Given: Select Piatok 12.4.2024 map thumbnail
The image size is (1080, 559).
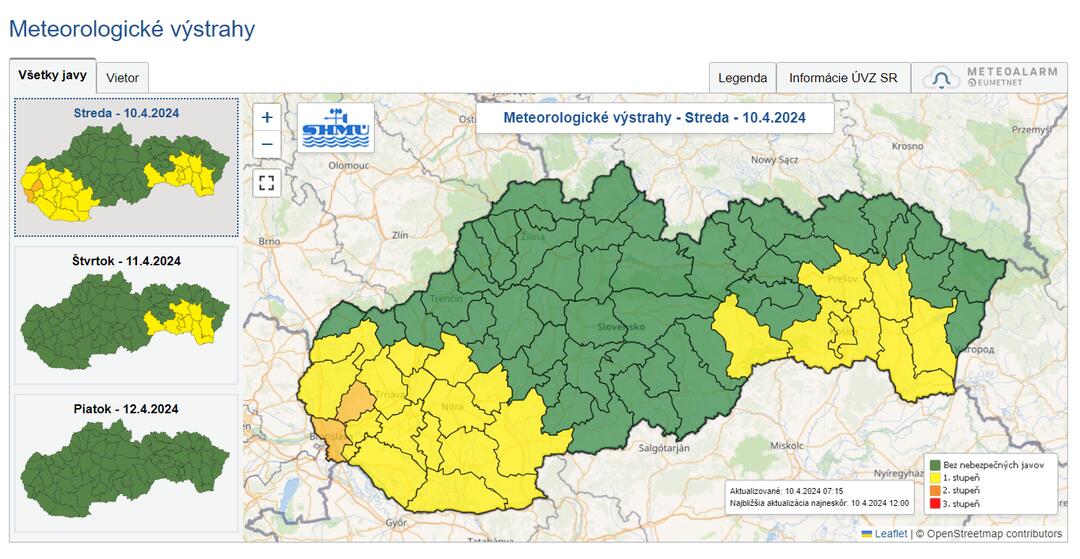Looking at the screenshot, I should coord(126,462).
